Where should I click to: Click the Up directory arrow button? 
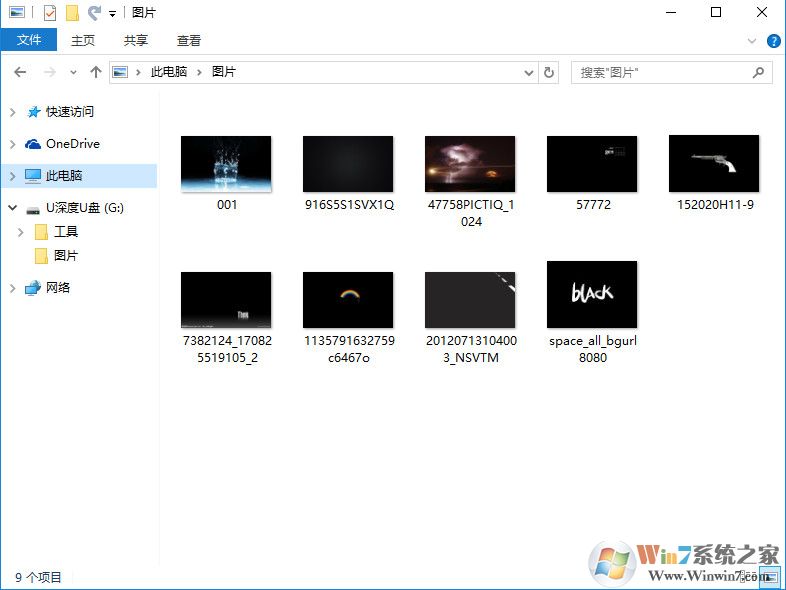(96, 72)
